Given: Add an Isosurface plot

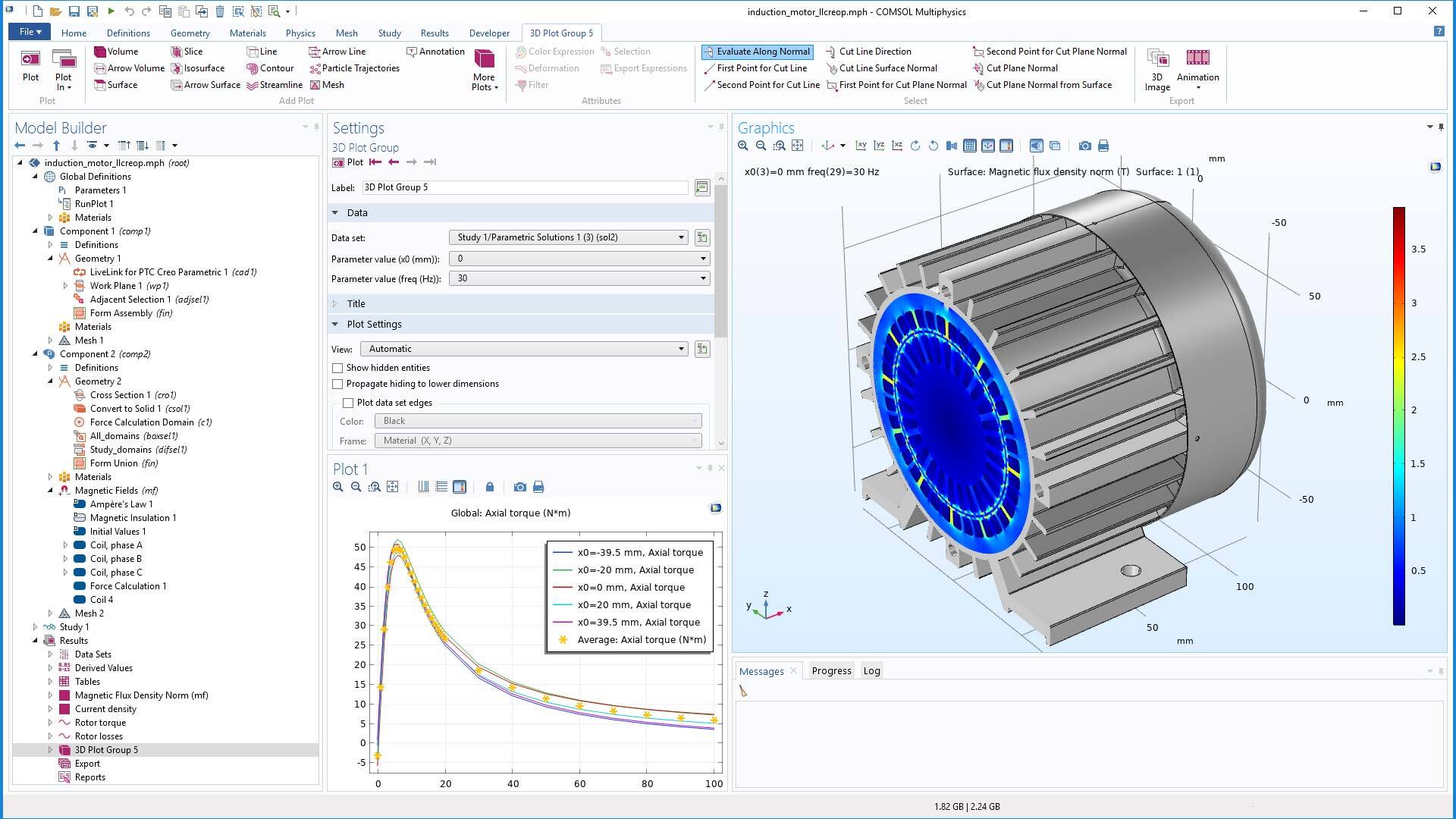Looking at the screenshot, I should [199, 68].
